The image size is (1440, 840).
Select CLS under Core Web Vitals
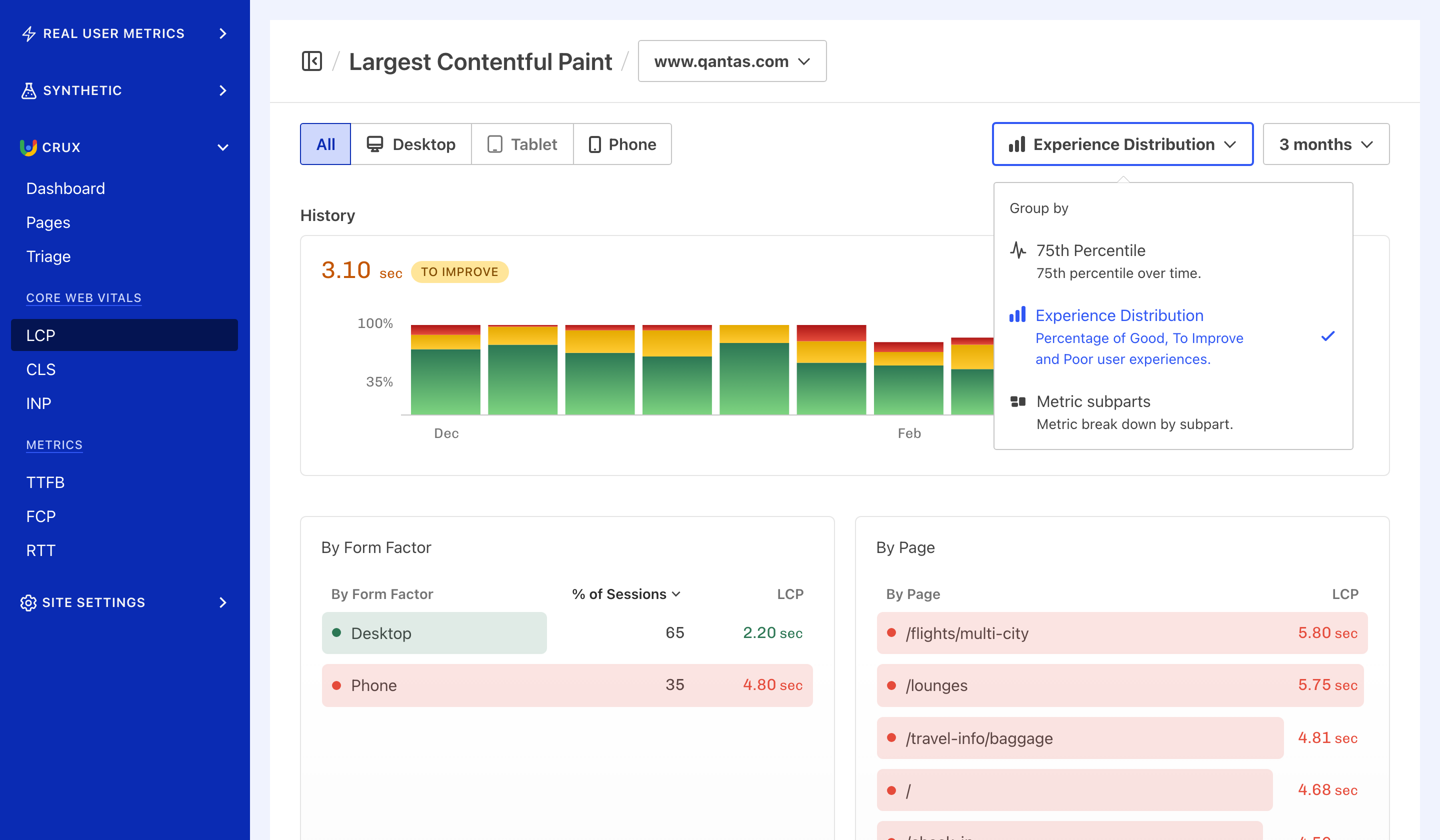click(40, 369)
